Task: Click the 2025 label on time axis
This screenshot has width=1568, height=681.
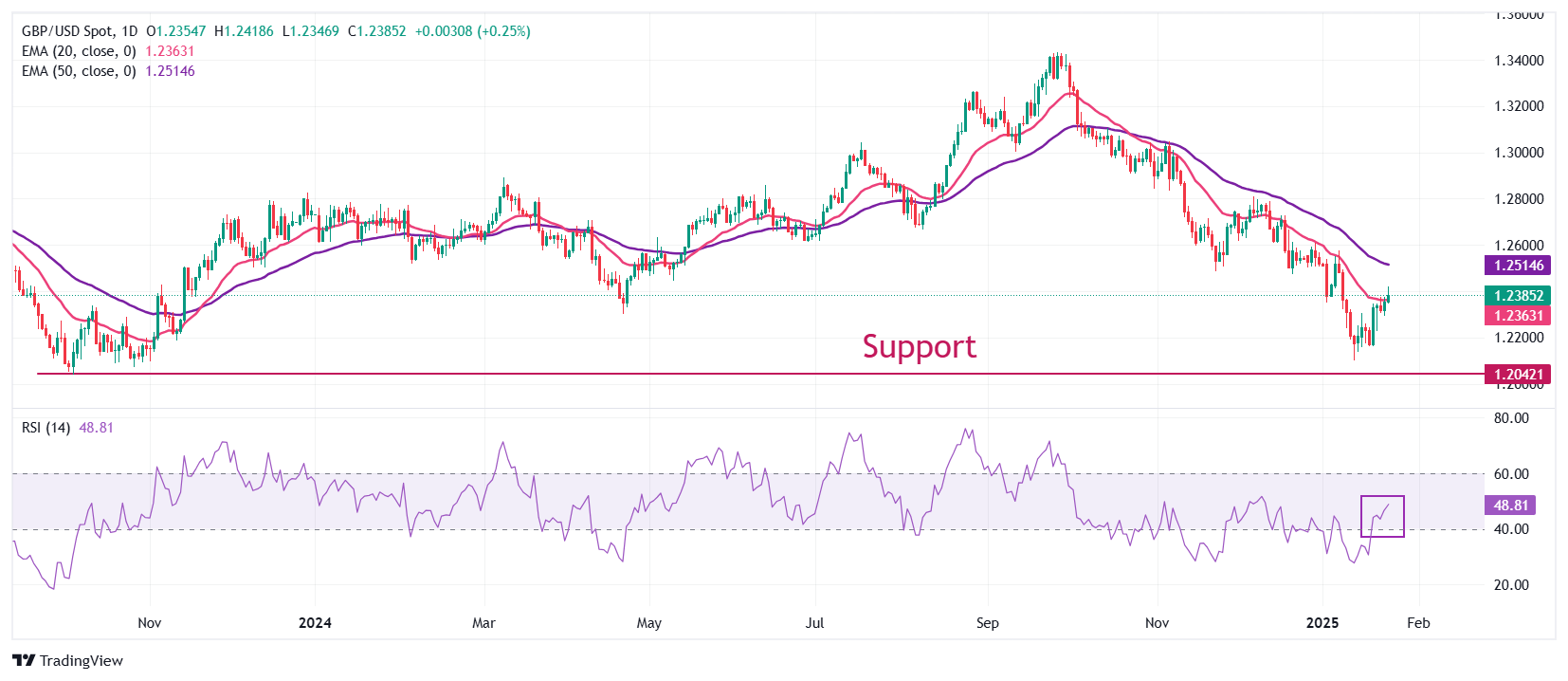Action: (1322, 623)
